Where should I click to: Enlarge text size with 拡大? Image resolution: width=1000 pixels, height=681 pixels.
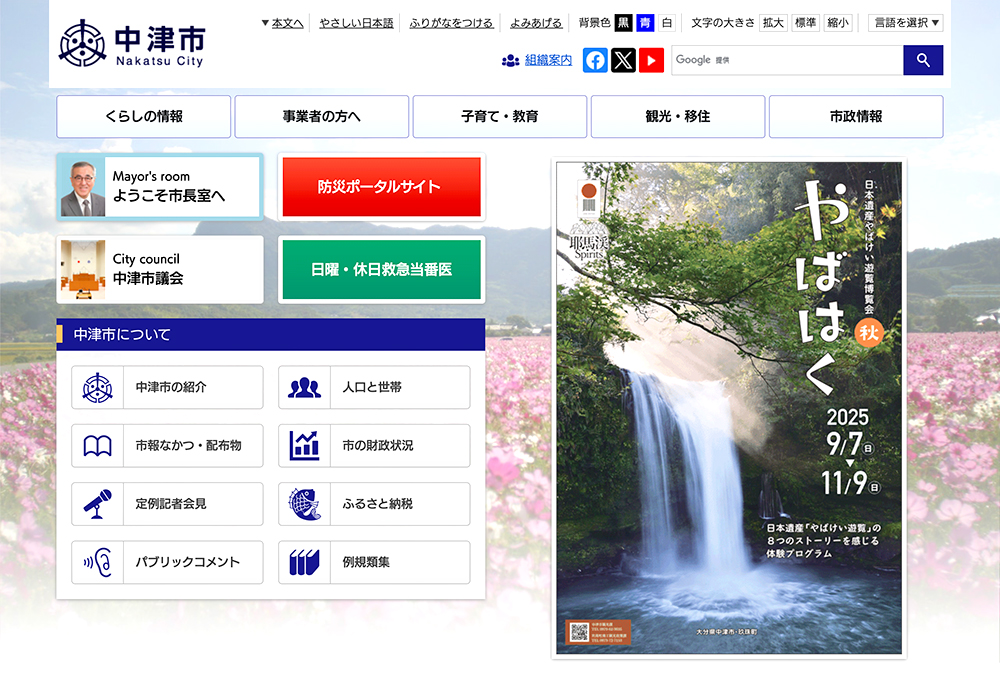click(x=773, y=23)
